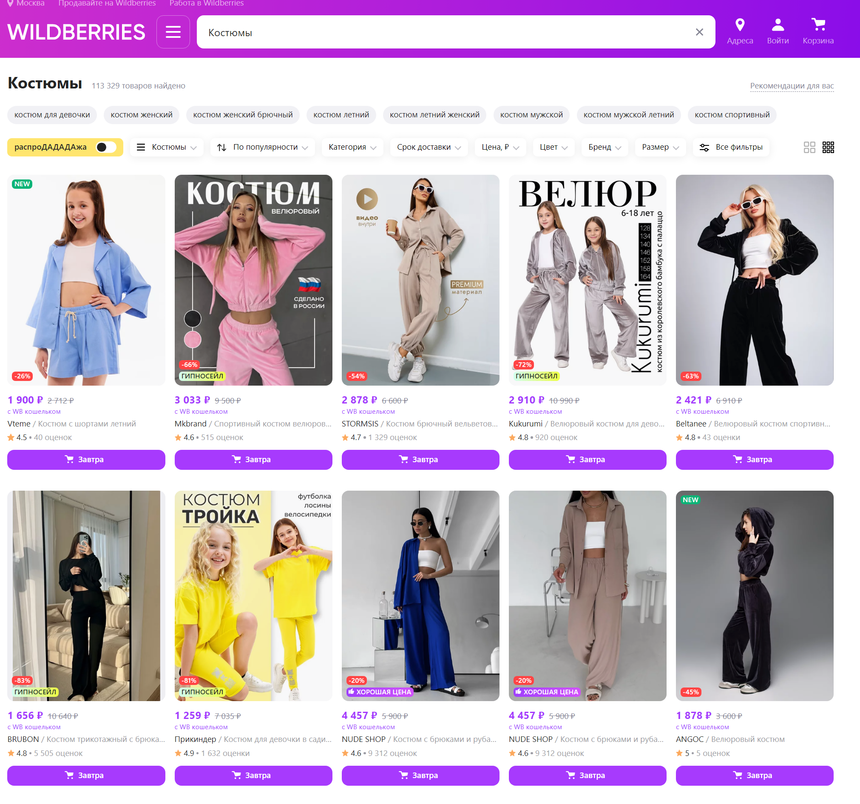Open Рекомендации для вас link
860x804 pixels.
(x=792, y=86)
